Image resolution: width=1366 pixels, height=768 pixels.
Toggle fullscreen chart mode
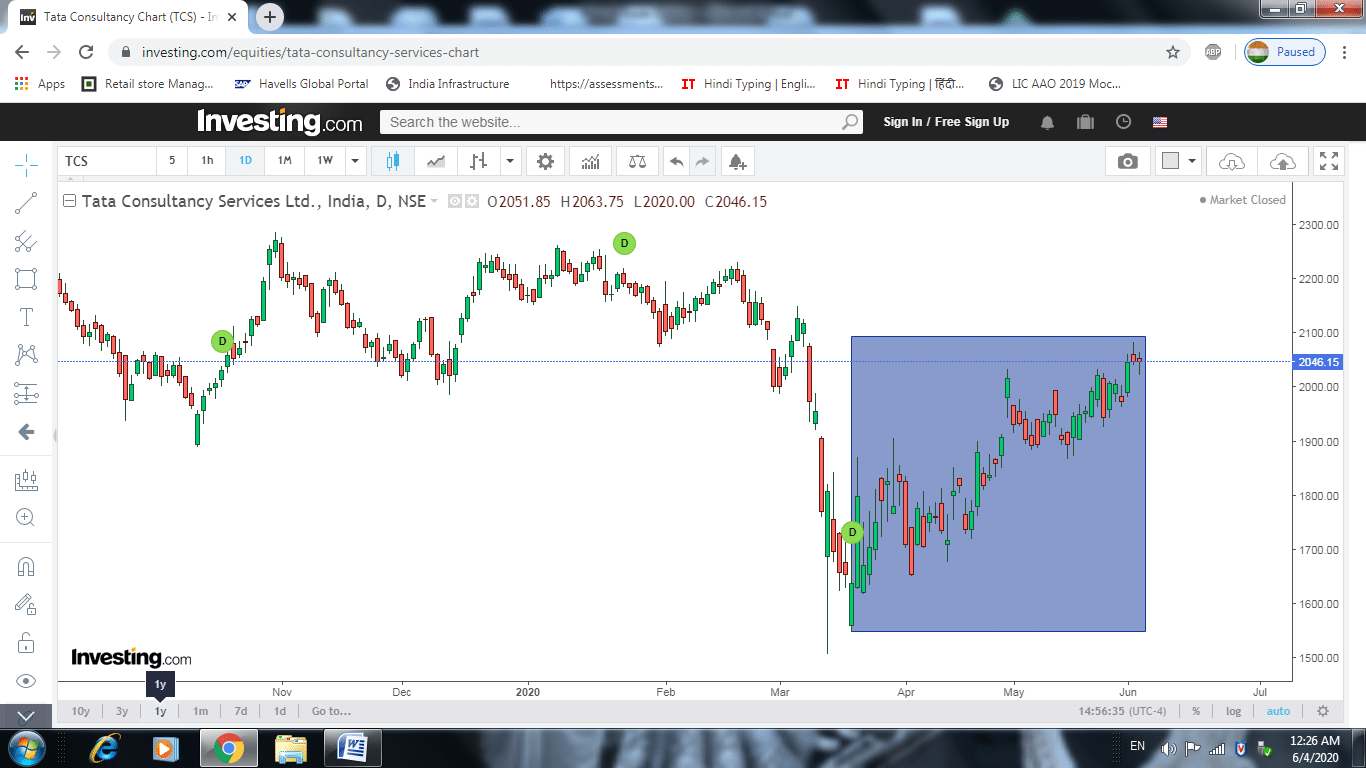(x=1329, y=161)
